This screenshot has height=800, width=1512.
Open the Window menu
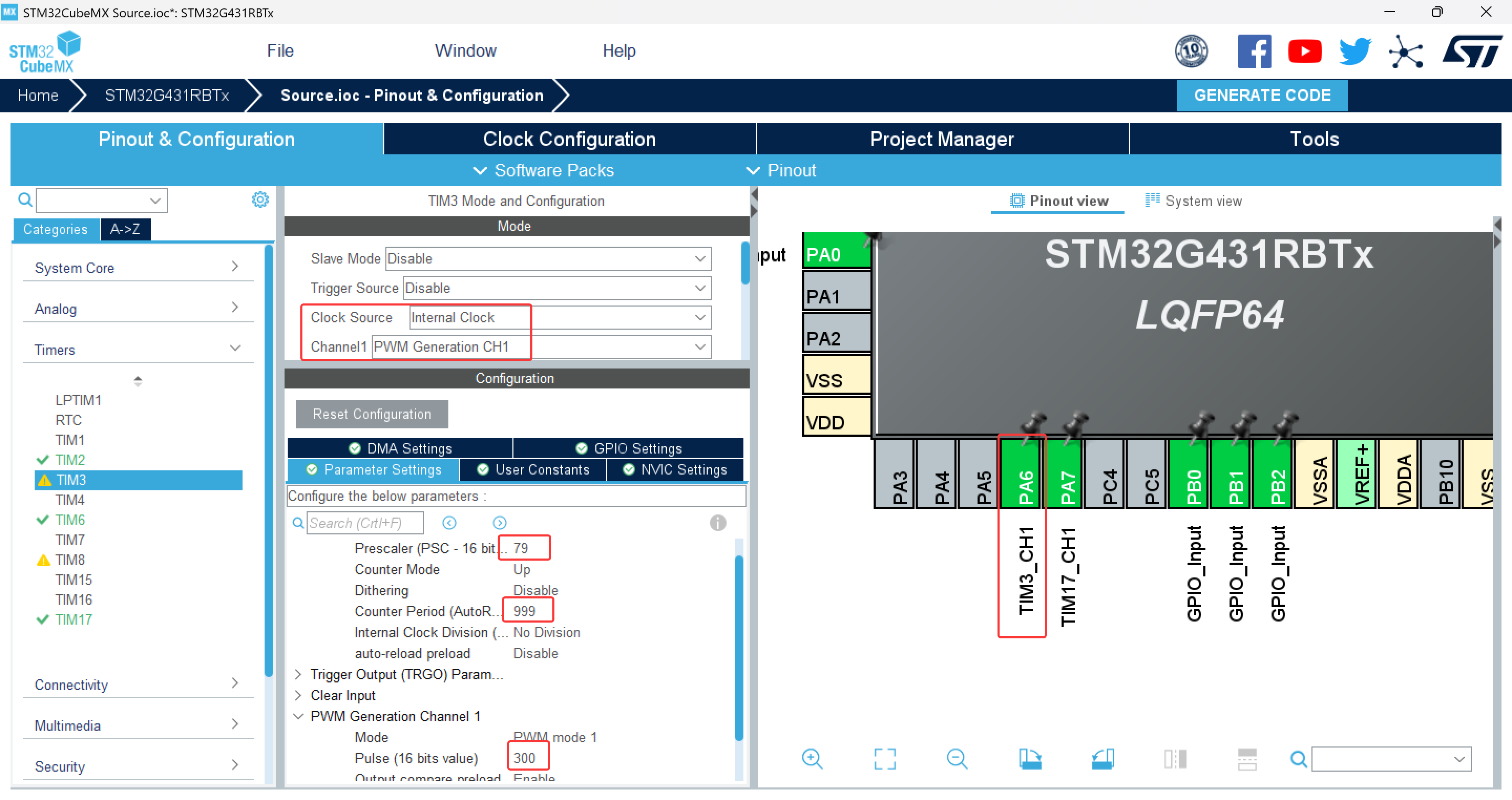click(466, 50)
